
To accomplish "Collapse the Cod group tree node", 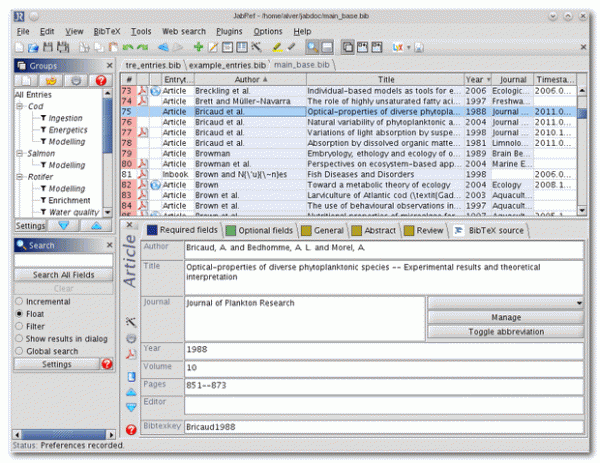I will point(19,105).
